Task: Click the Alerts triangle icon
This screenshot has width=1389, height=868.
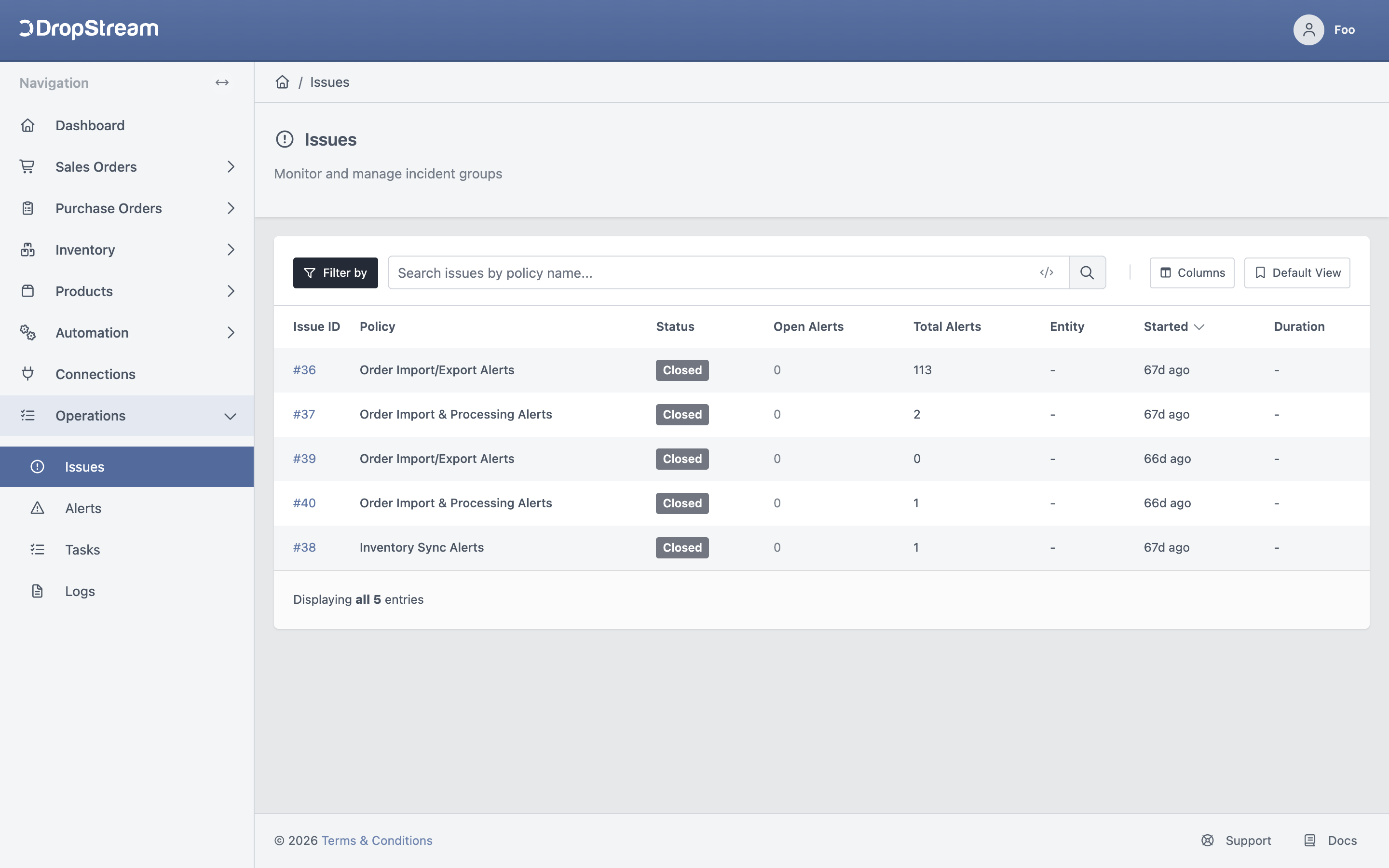Action: pos(37,508)
